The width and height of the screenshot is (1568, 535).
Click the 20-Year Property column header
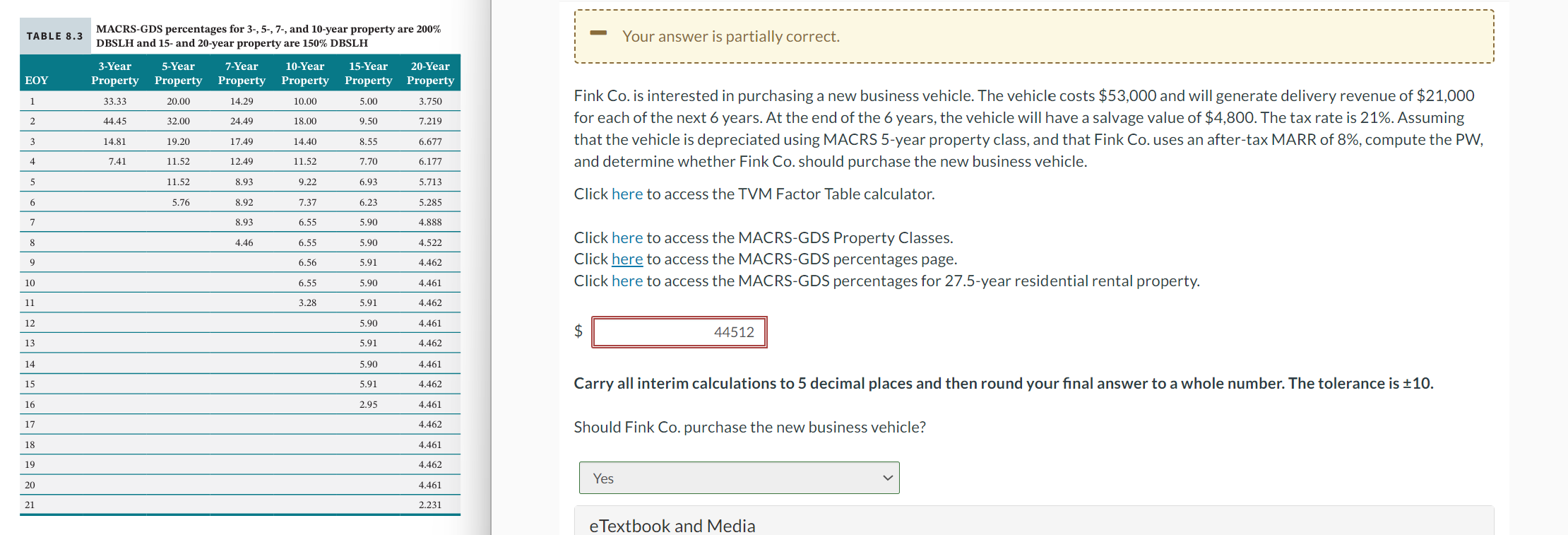click(x=430, y=74)
